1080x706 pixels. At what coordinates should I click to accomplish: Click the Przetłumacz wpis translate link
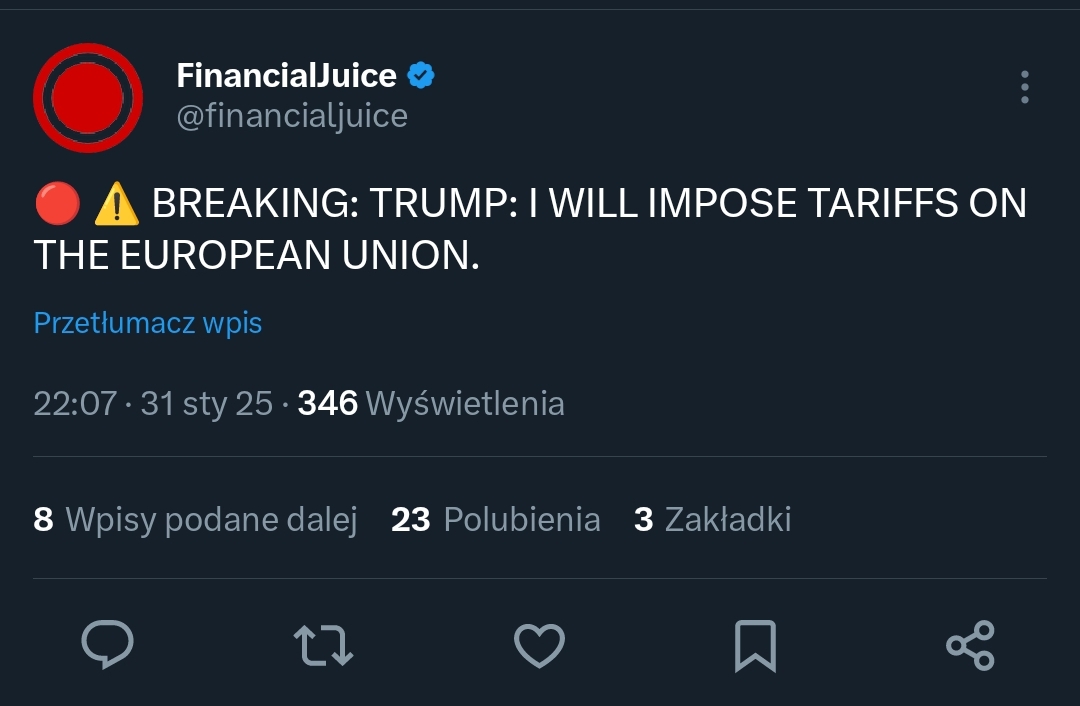148,323
